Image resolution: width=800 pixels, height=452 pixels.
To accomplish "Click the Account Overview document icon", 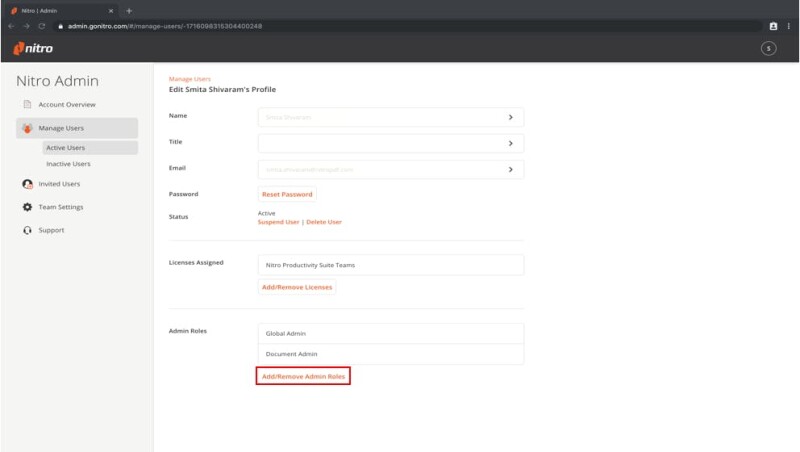I will coord(27,104).
